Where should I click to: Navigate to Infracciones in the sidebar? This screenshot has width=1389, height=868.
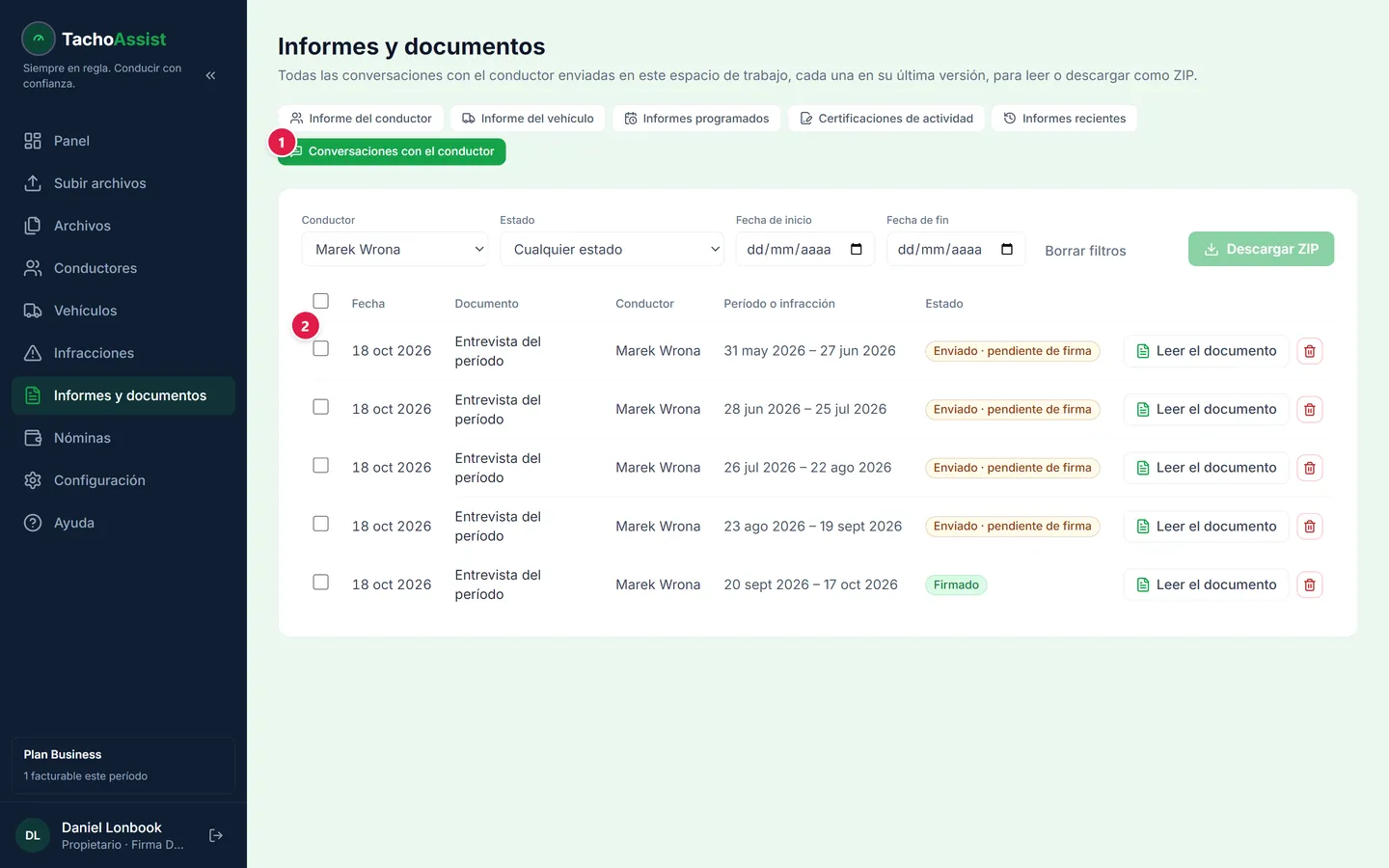point(123,353)
